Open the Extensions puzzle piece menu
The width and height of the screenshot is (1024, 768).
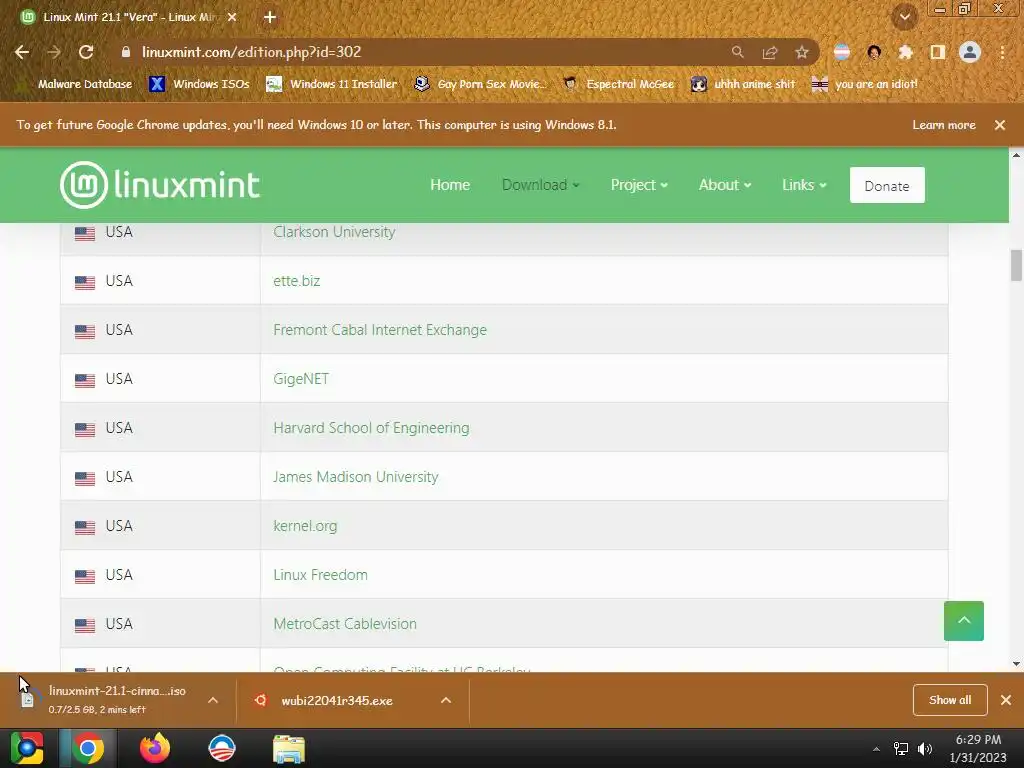pyautogui.click(x=906, y=52)
